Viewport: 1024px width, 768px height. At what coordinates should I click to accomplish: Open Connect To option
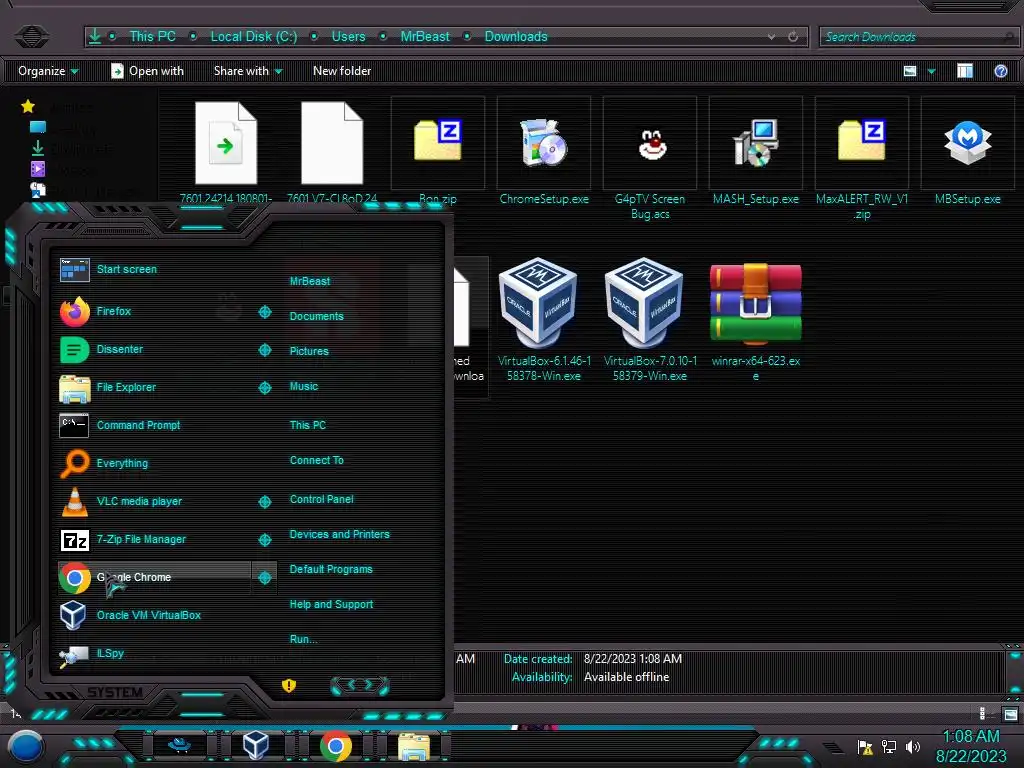point(317,460)
